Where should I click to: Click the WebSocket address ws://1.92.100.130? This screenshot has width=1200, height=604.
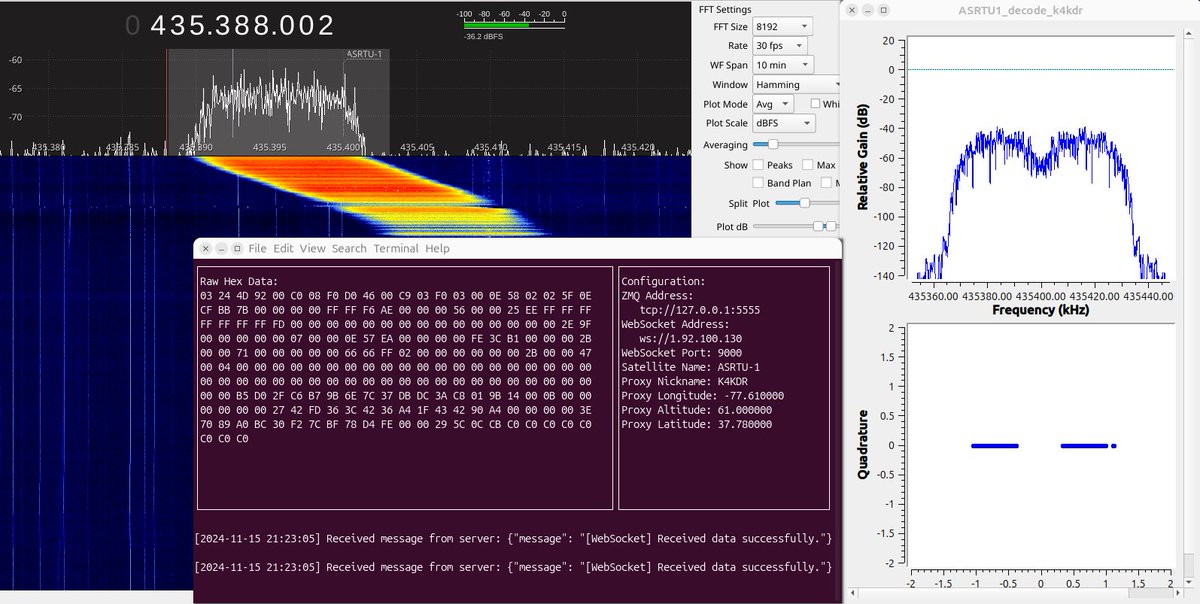coord(691,339)
